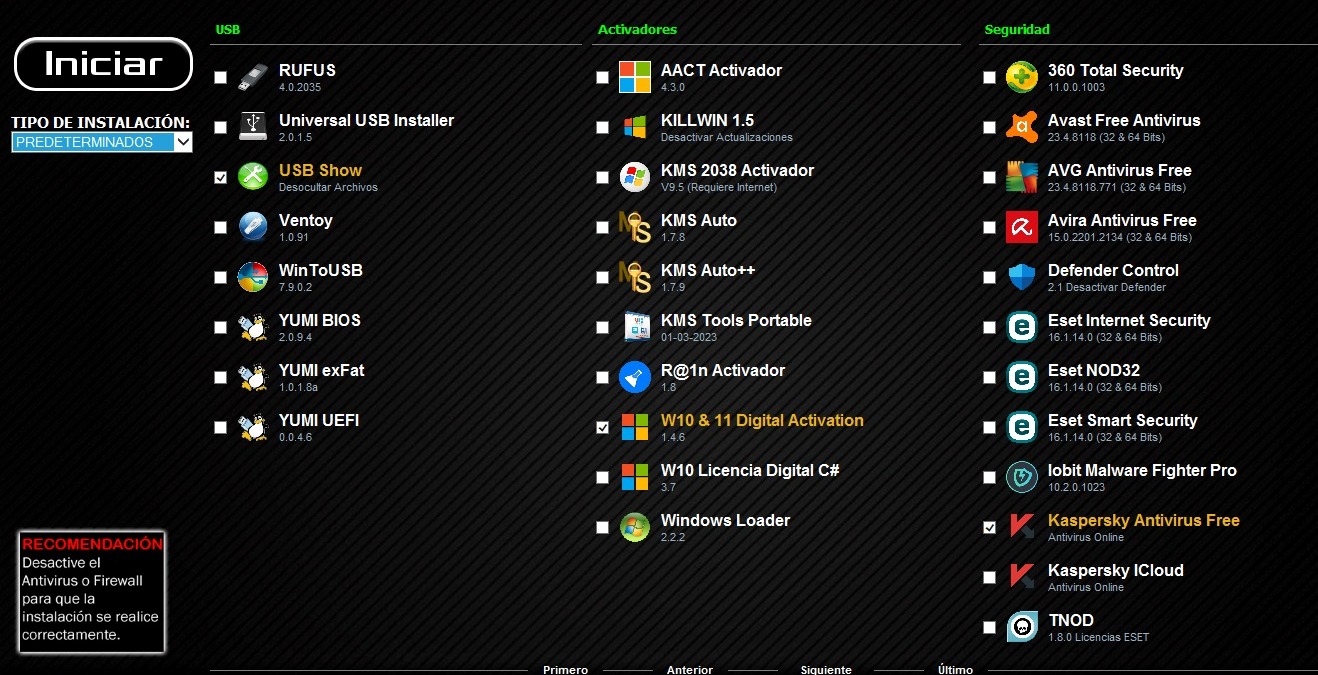Image resolution: width=1318 pixels, height=675 pixels.
Task: Tick the 360 Total Security checkbox
Action: (x=989, y=78)
